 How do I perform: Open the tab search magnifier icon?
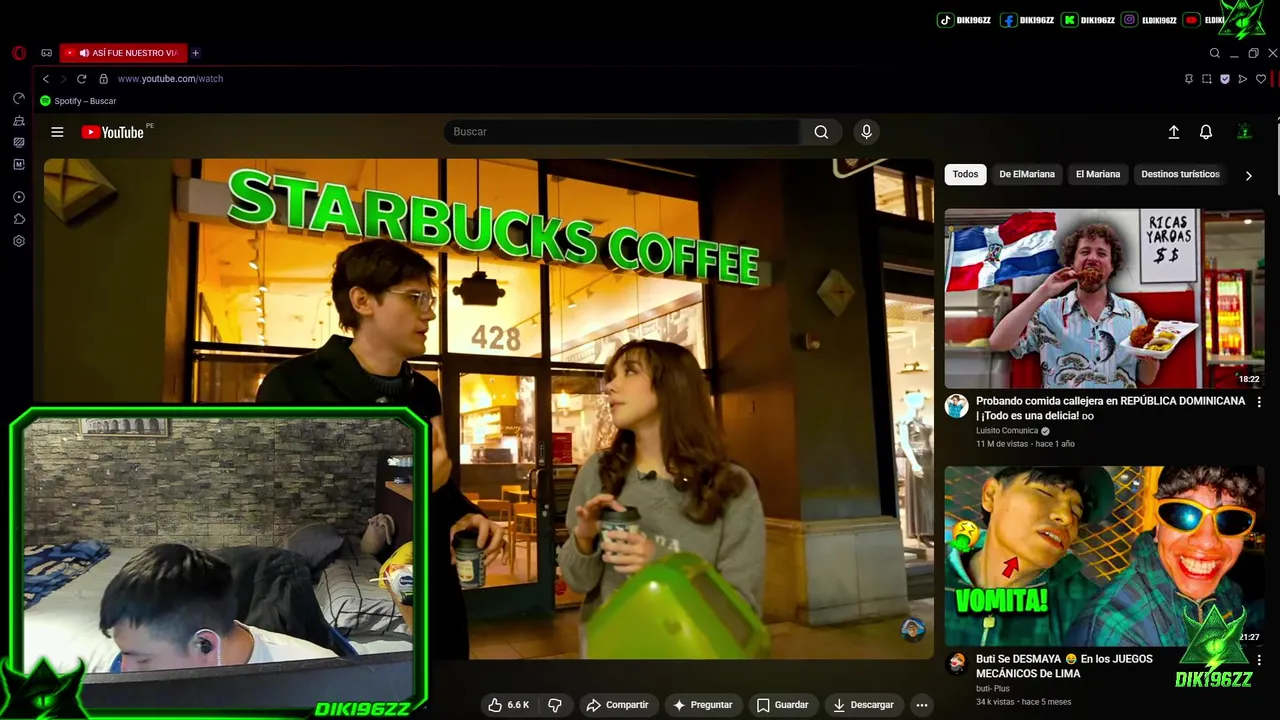point(1215,53)
